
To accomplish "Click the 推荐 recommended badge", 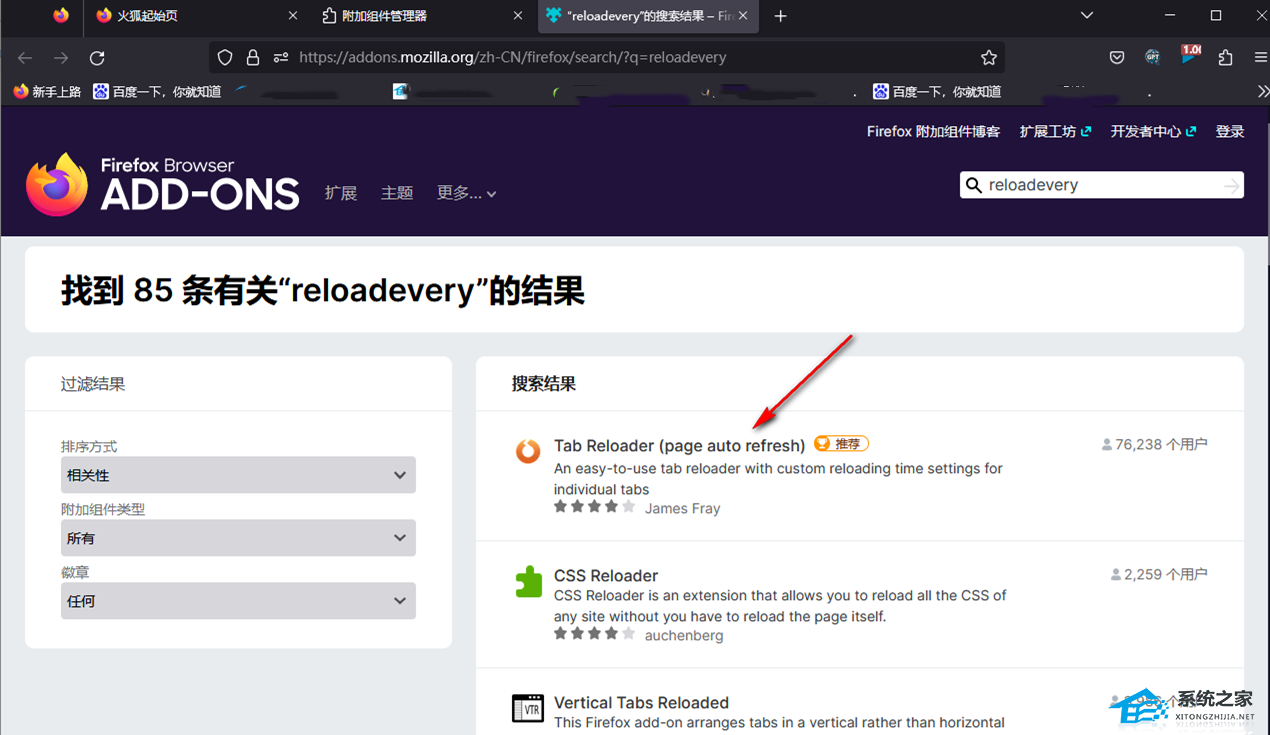I will [841, 444].
